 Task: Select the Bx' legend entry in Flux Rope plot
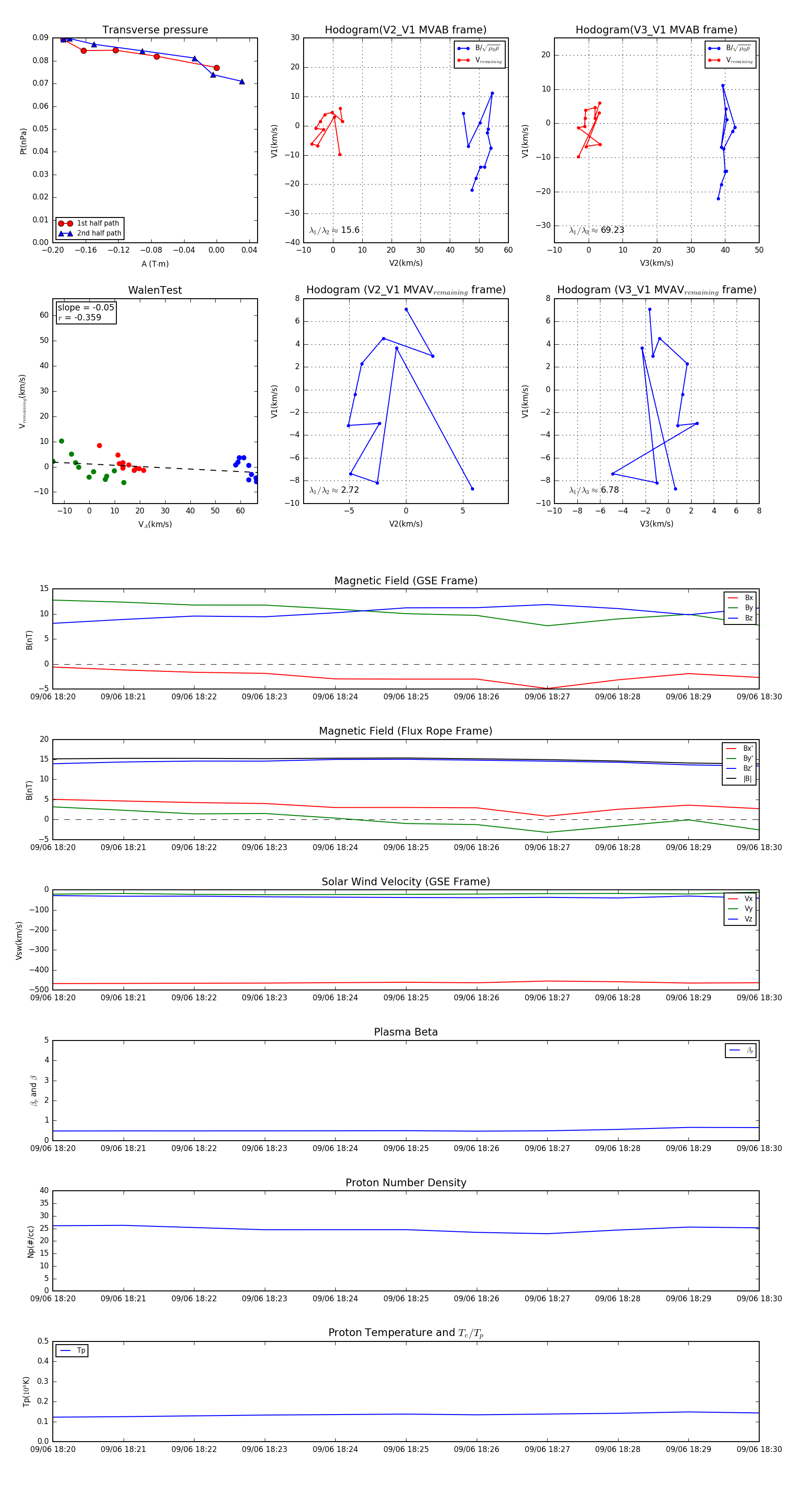click(x=740, y=749)
